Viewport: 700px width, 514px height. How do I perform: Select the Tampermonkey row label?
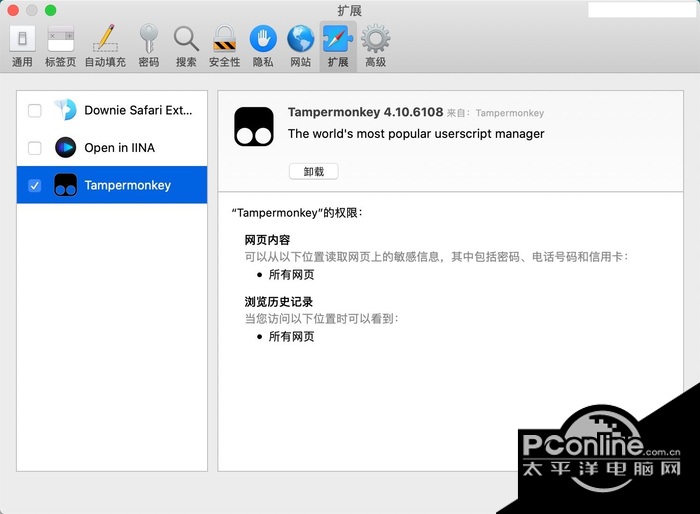pyautogui.click(x=128, y=185)
